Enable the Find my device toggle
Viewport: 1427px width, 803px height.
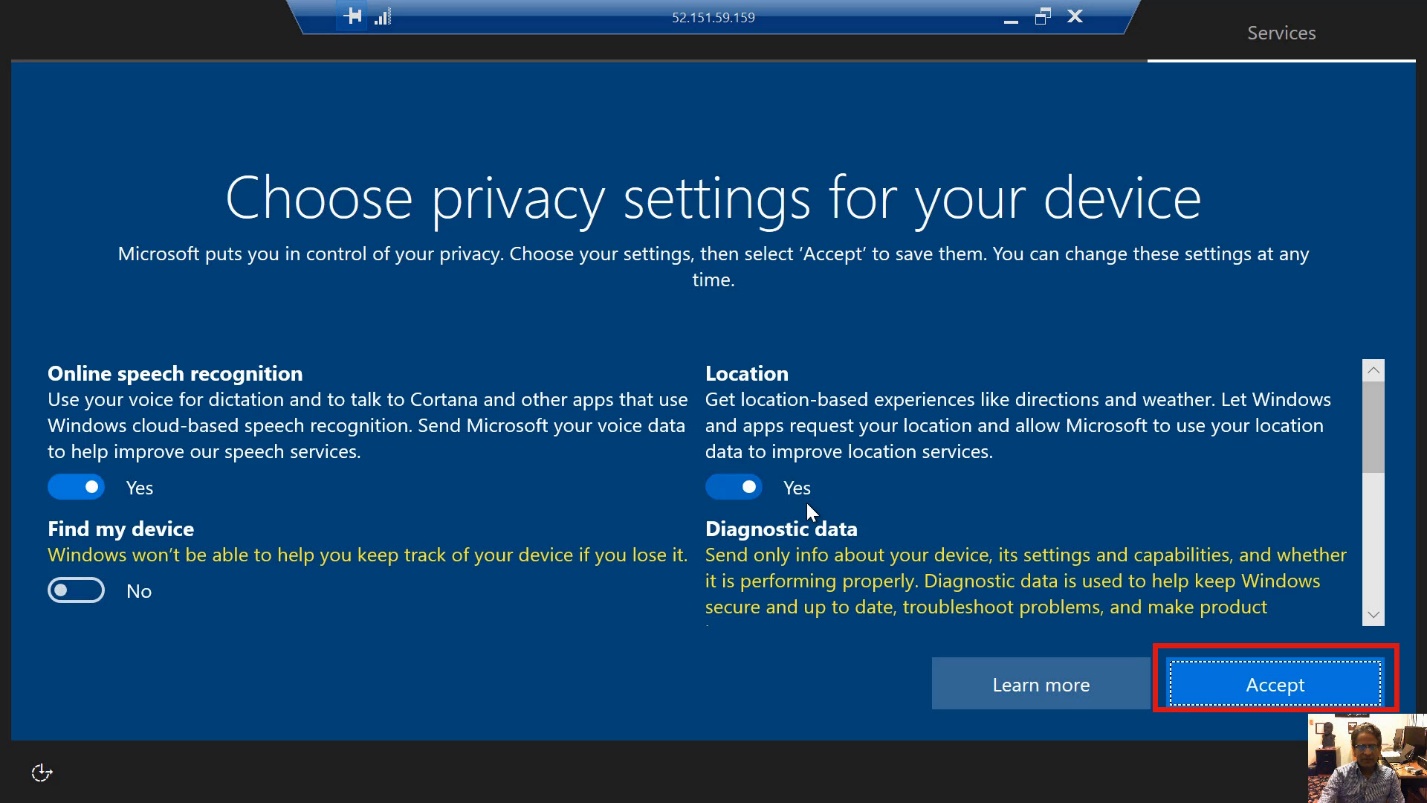point(76,591)
